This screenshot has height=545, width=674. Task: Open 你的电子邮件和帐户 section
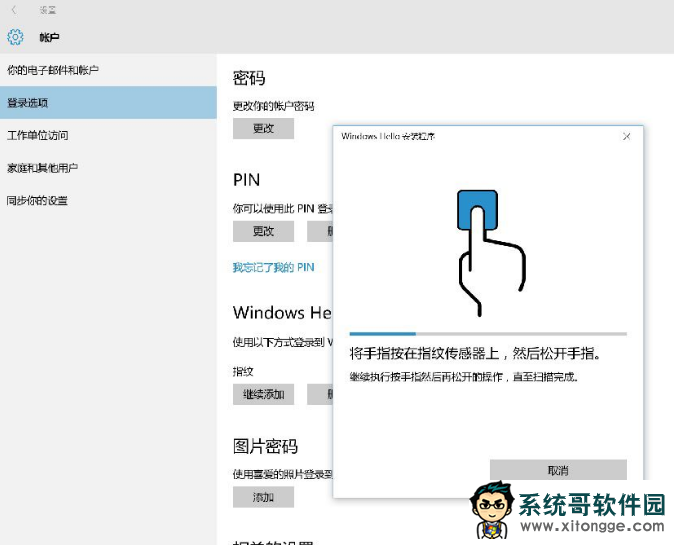tap(108, 70)
